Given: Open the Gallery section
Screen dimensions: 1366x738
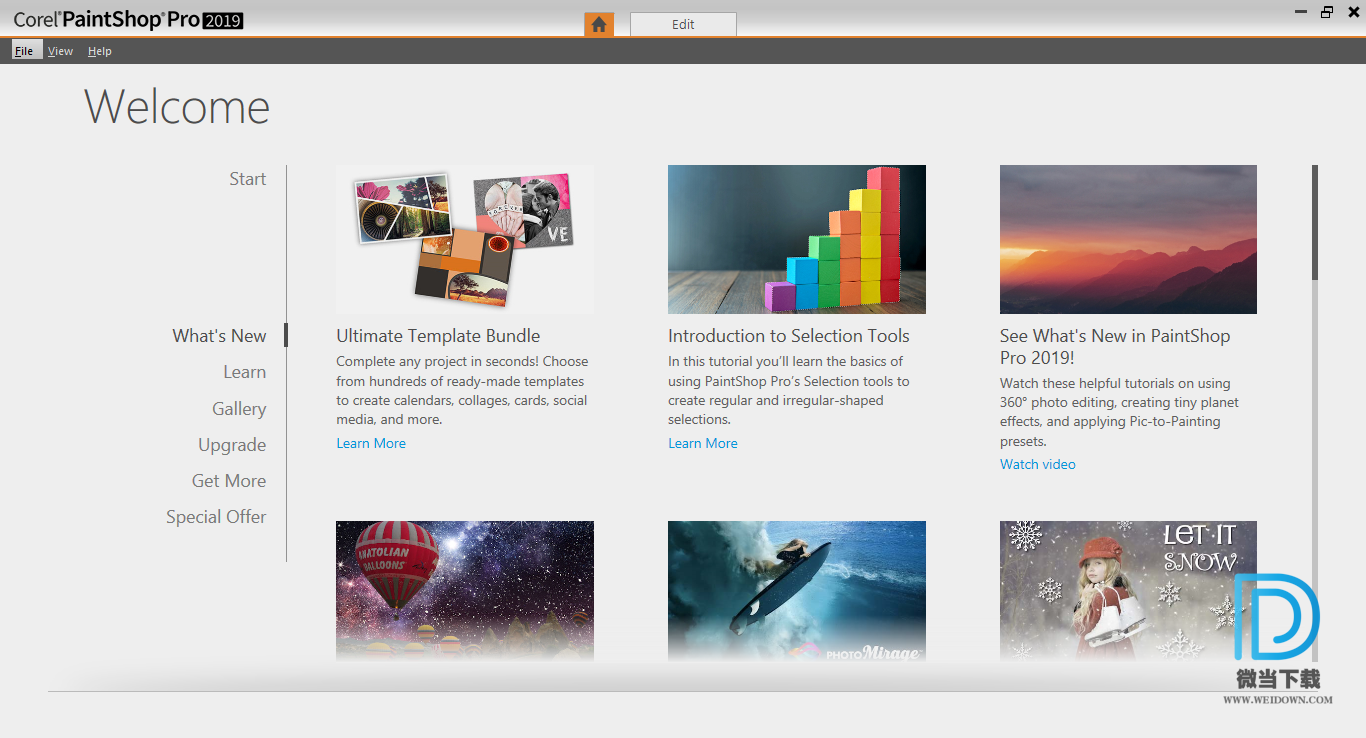Looking at the screenshot, I should click(239, 409).
